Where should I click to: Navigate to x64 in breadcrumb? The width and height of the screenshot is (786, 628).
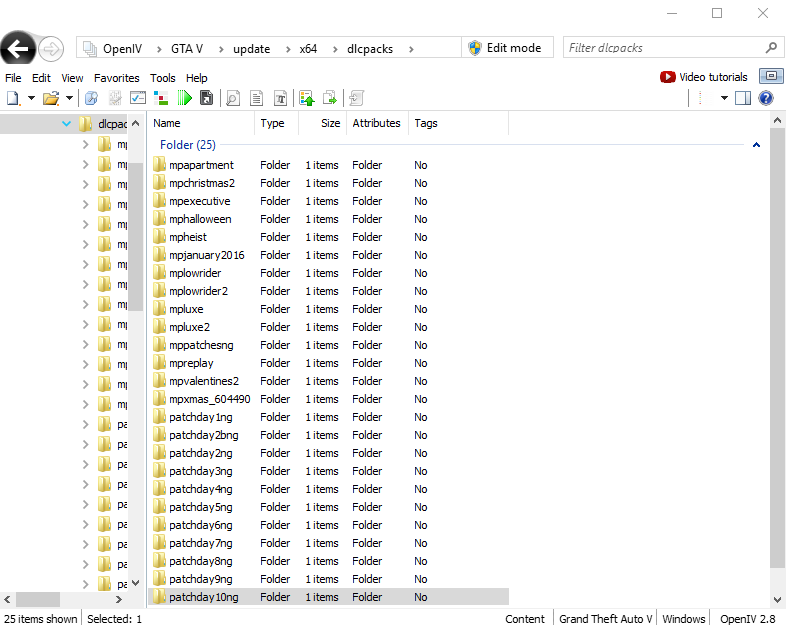(x=308, y=49)
